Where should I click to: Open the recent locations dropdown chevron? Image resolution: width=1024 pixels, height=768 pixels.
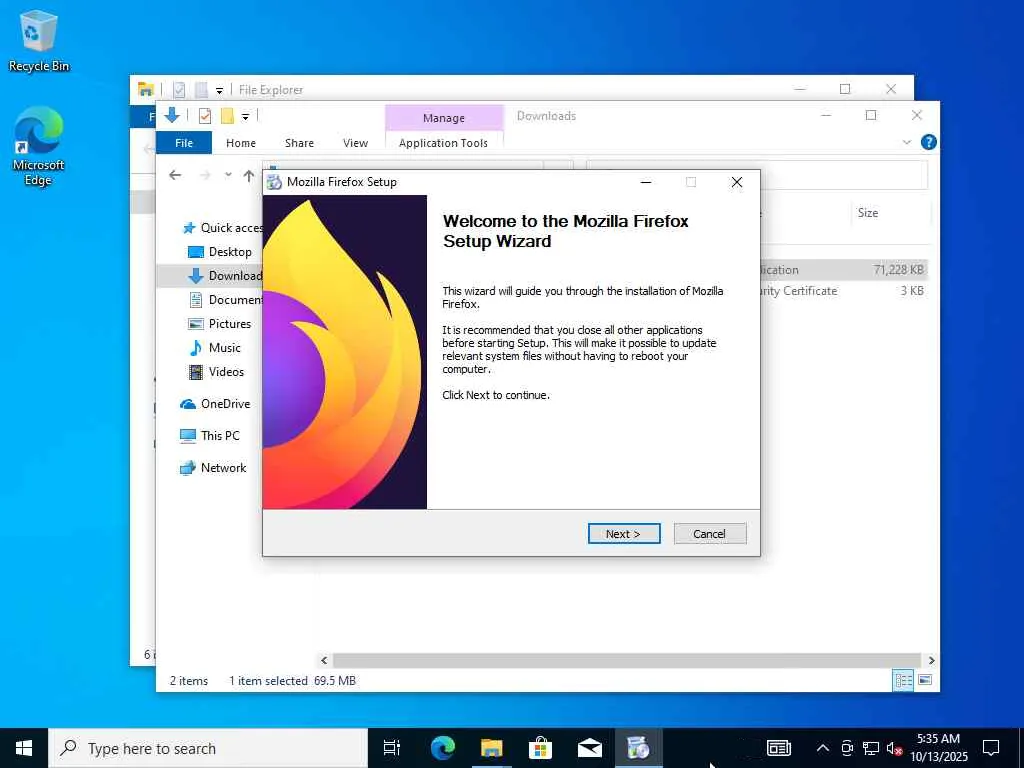(x=228, y=175)
